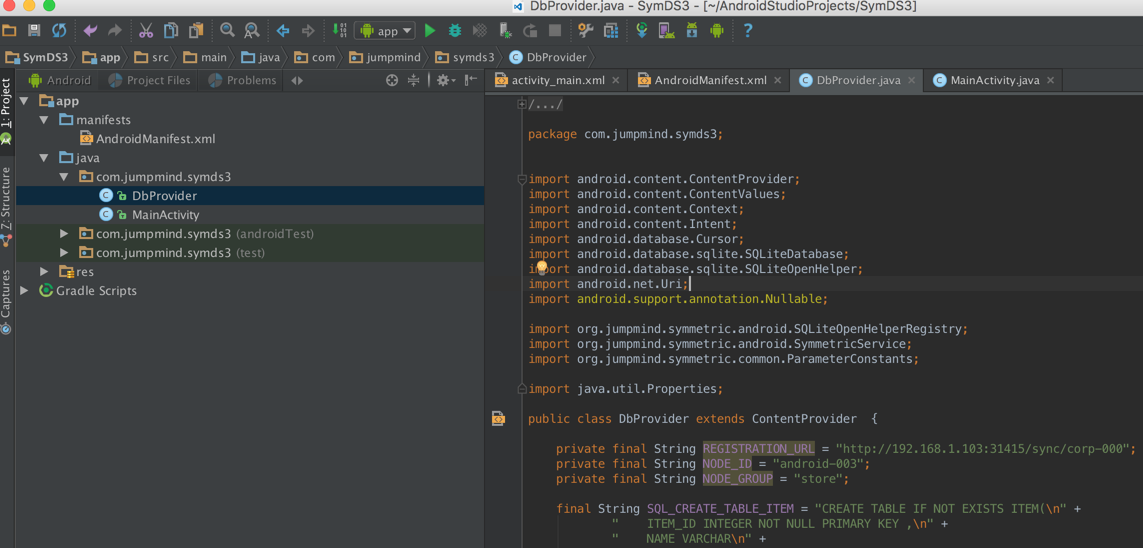Screen dimensions: 1143x548
Task: Click SymDS3 in navigation breadcrumb
Action: click(37, 58)
